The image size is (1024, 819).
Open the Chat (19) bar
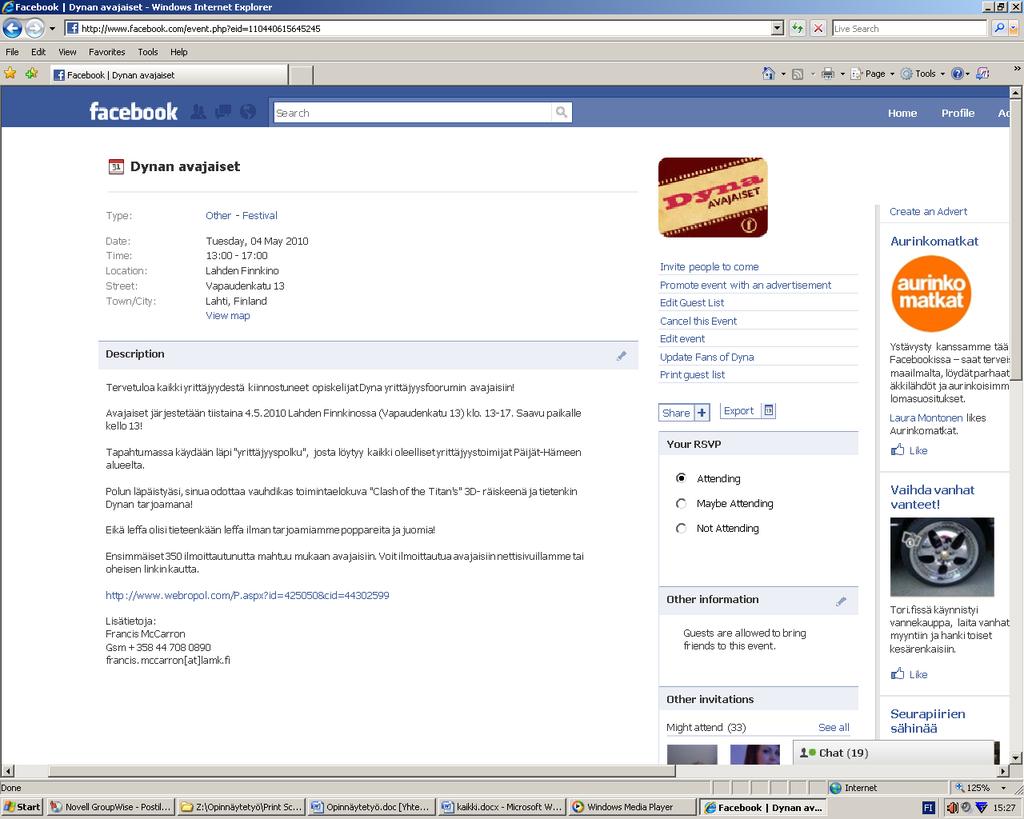(x=895, y=752)
